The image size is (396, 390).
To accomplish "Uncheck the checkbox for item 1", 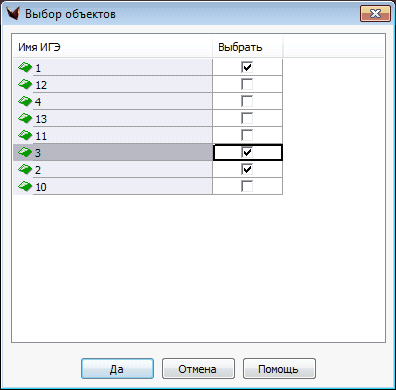I will click(247, 67).
